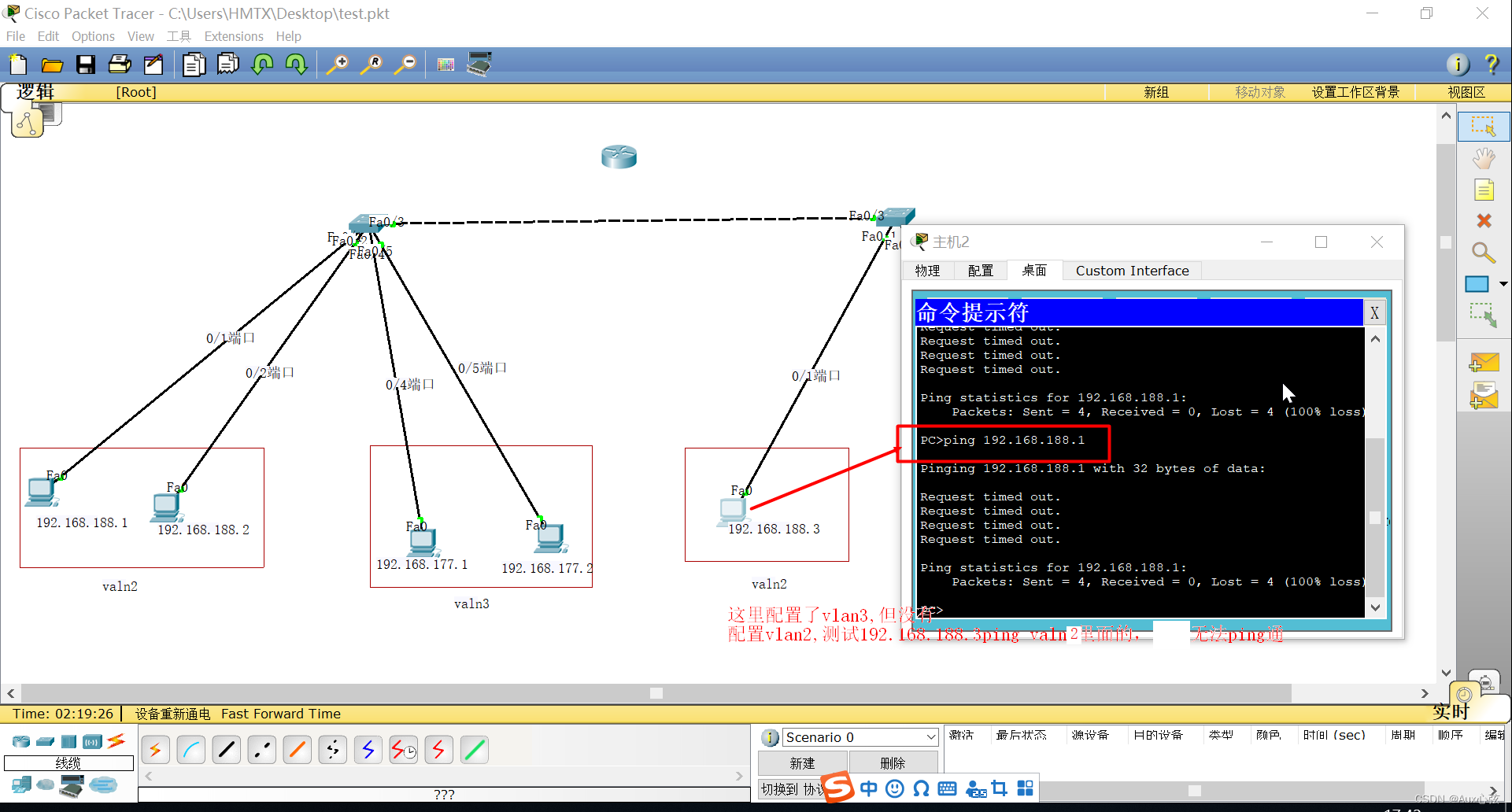Open the Scenario 0 dropdown
Viewport: 1512px width, 812px height.
point(860,737)
